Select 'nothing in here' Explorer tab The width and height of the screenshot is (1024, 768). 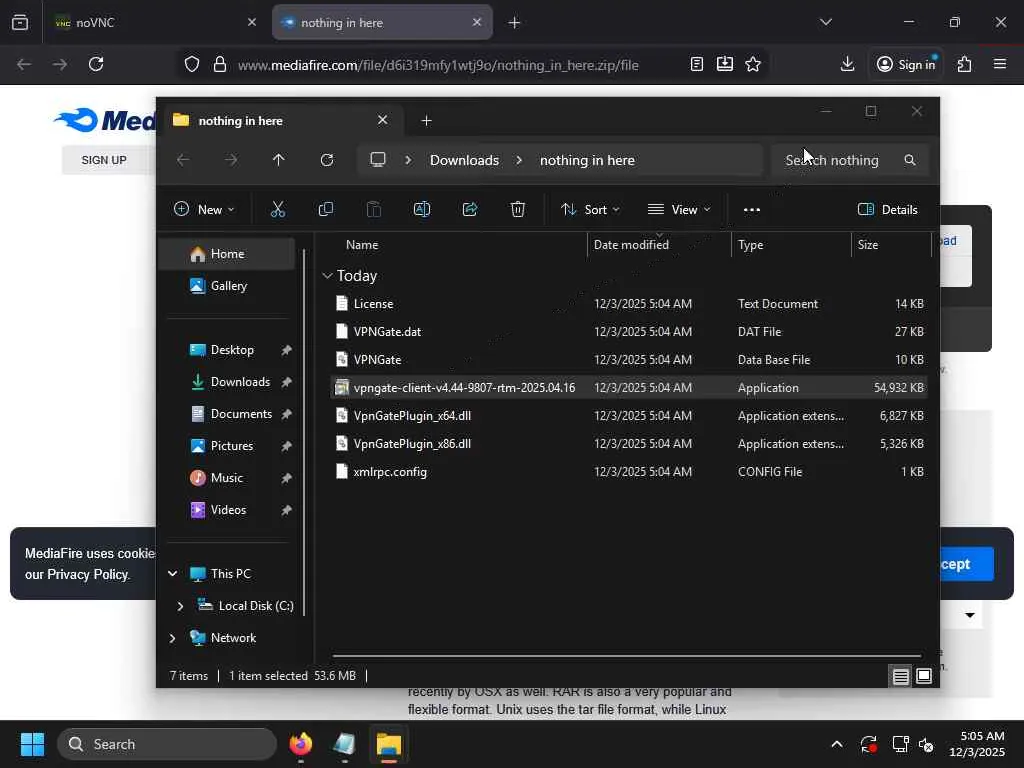281,121
